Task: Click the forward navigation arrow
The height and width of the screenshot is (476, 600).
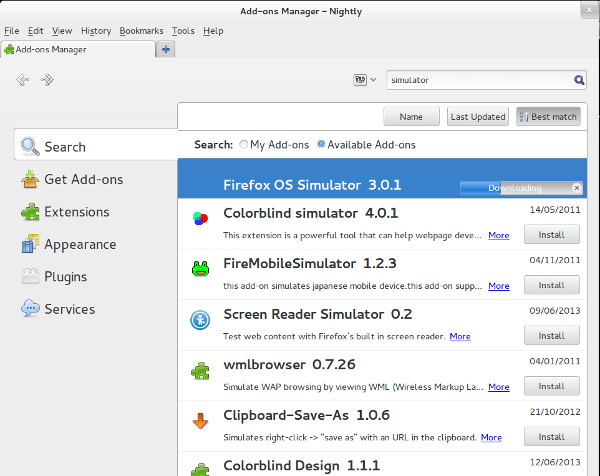Action: tap(47, 79)
